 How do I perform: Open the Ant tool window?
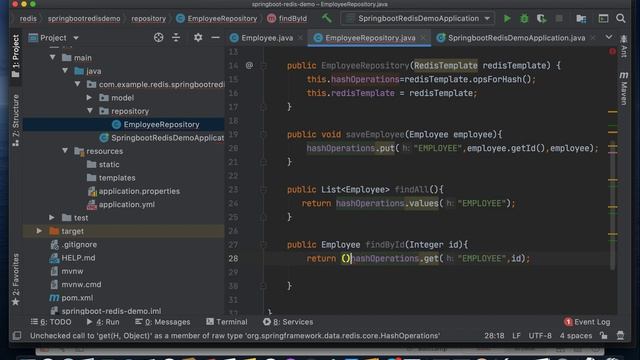coord(624,47)
